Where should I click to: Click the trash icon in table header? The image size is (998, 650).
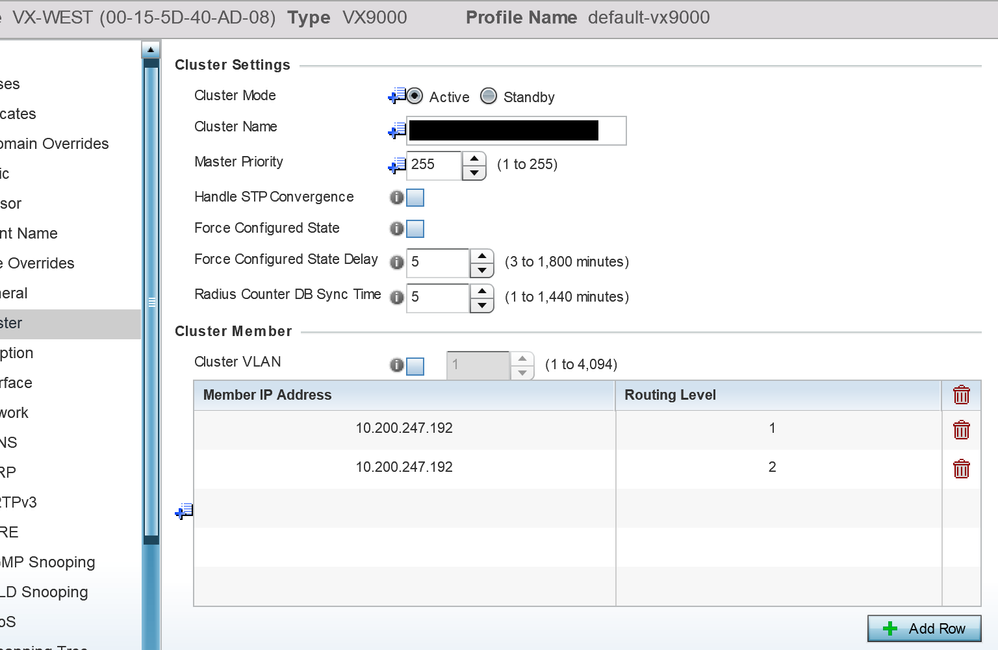(x=961, y=395)
